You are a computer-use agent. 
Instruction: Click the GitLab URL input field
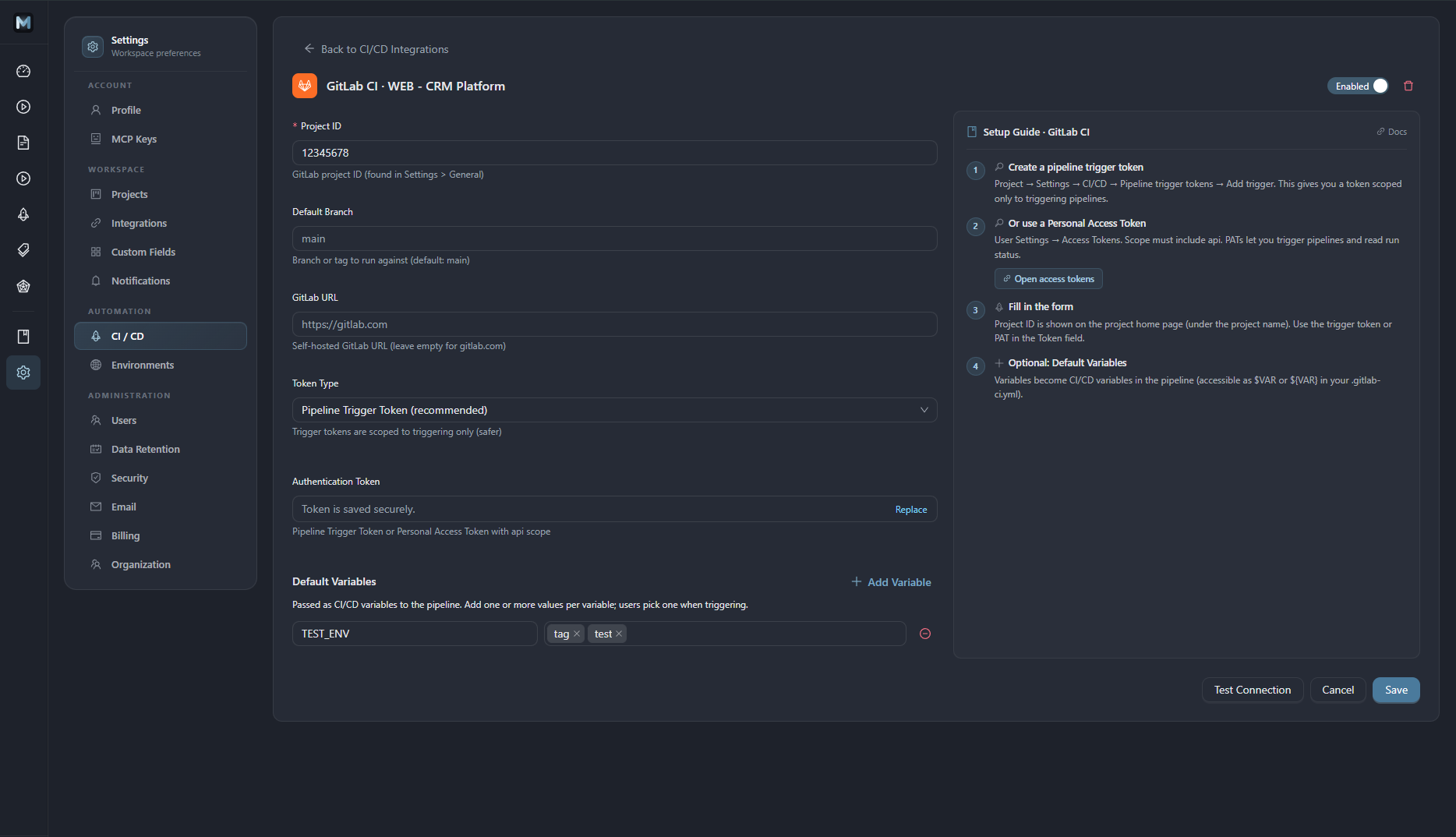point(614,324)
